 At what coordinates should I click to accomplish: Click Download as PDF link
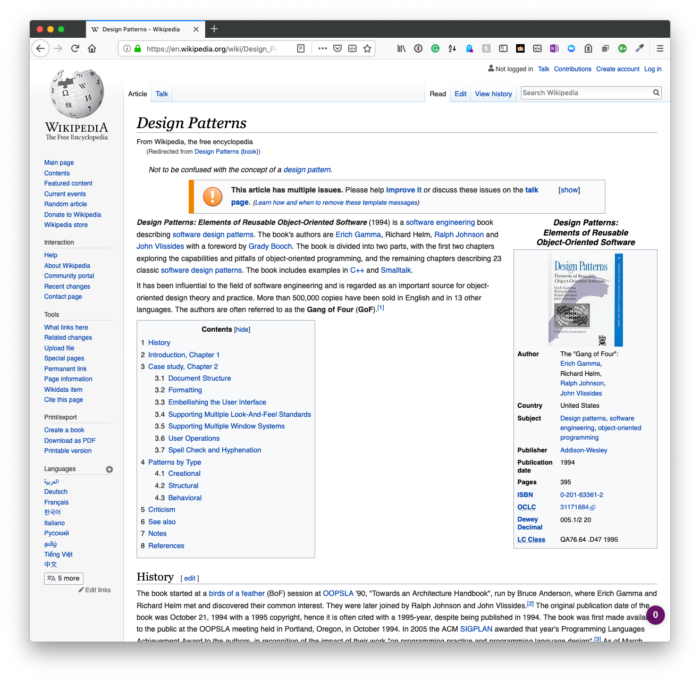tap(70, 440)
